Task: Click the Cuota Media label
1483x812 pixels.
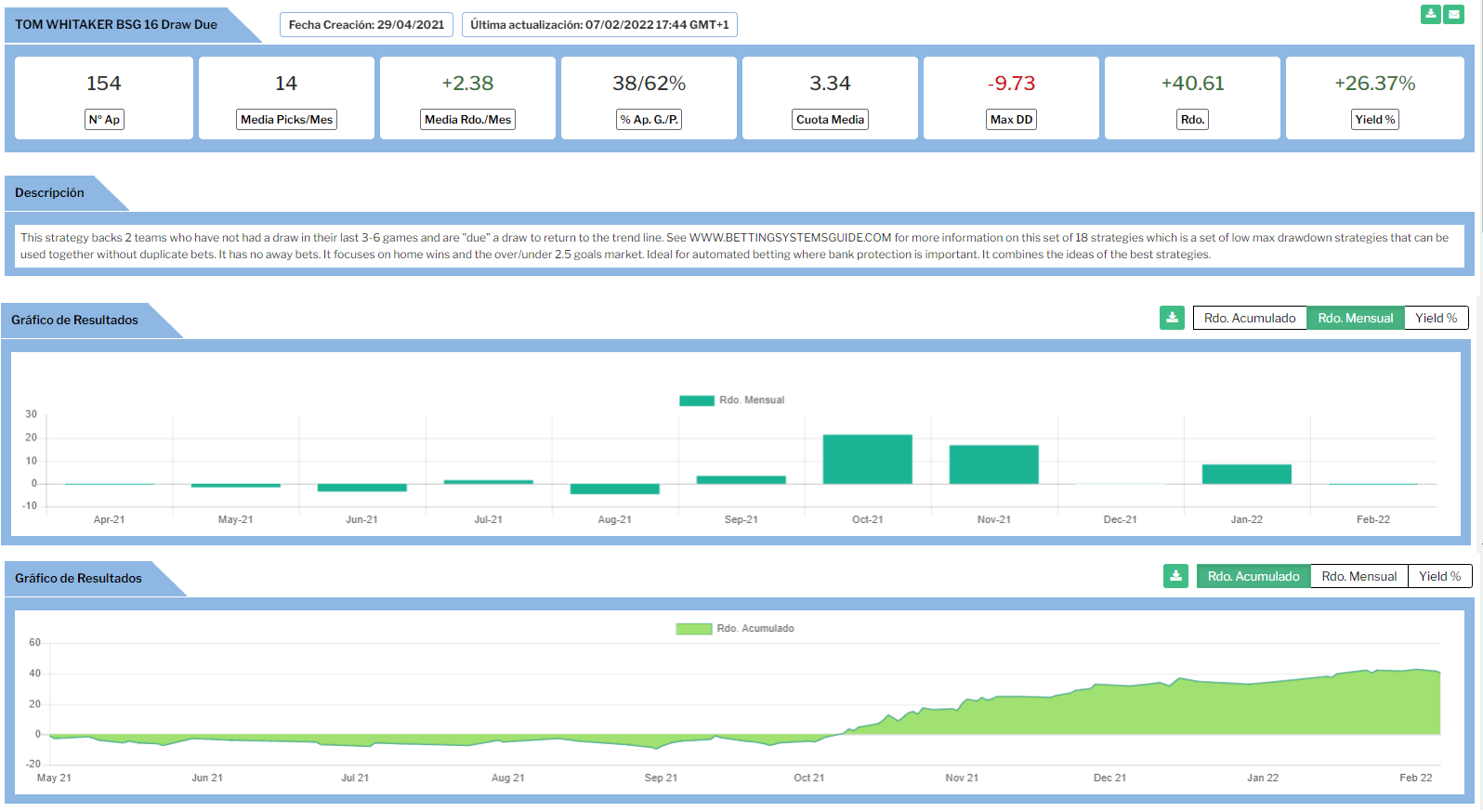Action: tap(830, 120)
